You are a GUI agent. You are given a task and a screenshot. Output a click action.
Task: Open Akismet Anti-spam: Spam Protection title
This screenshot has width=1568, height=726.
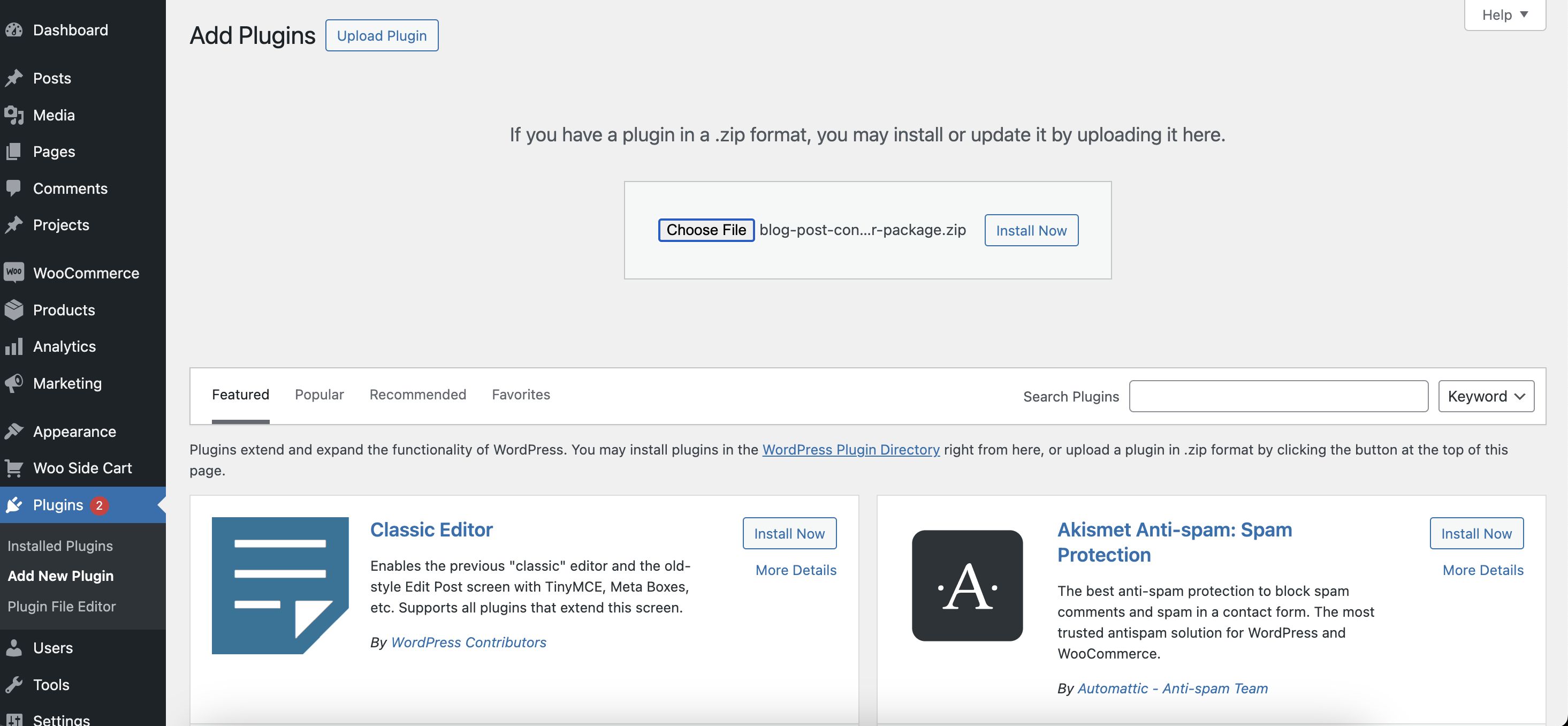[1175, 542]
